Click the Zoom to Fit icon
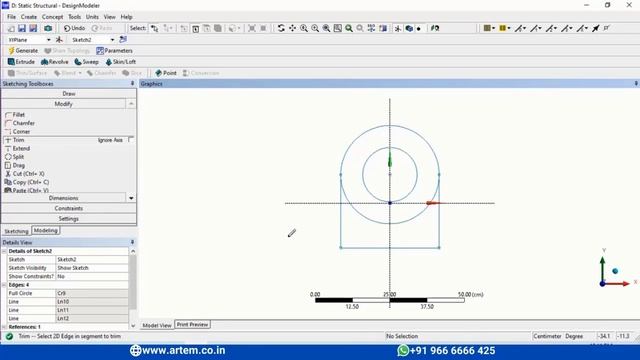 coord(327,28)
